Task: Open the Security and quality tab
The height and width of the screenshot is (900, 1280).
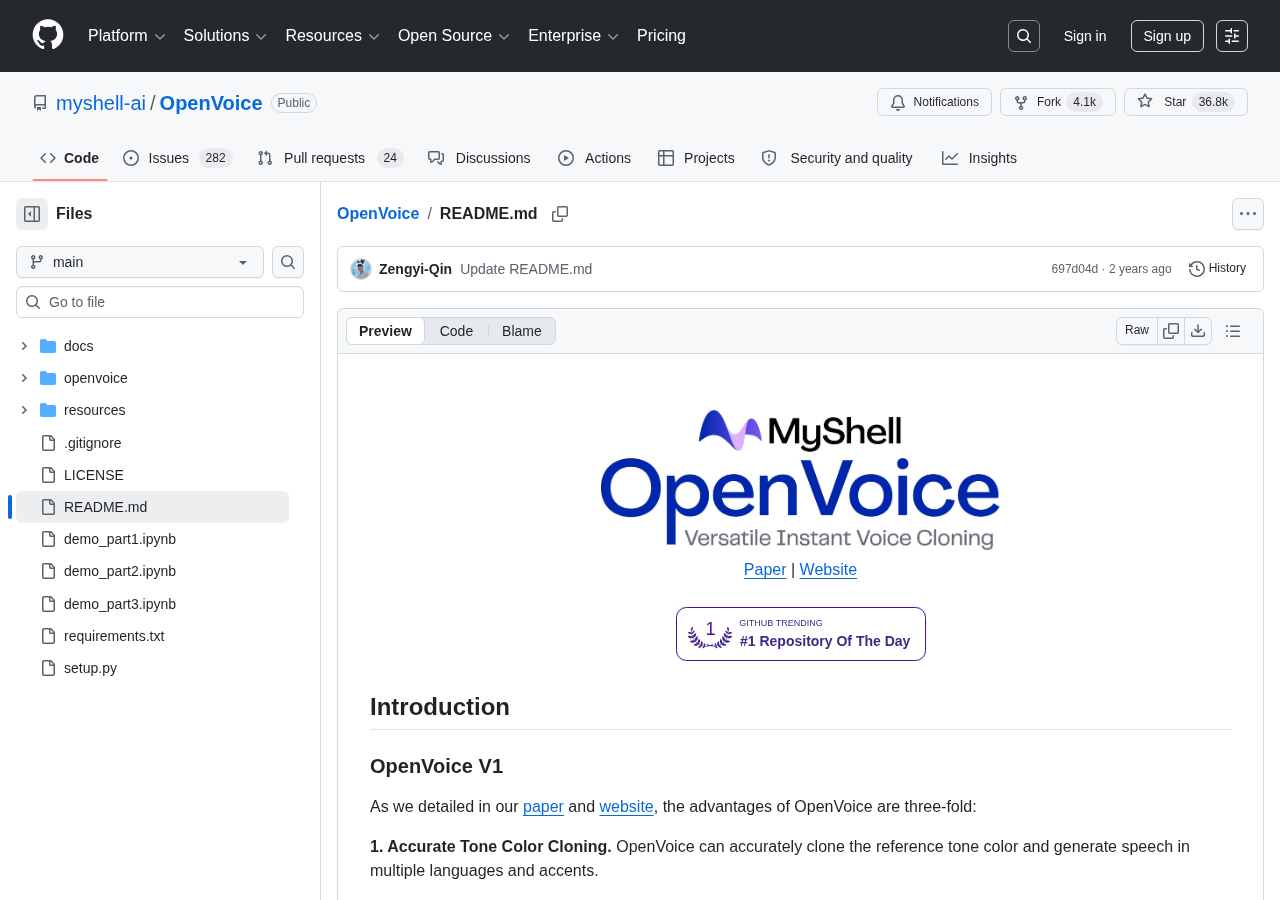Action: [x=837, y=158]
